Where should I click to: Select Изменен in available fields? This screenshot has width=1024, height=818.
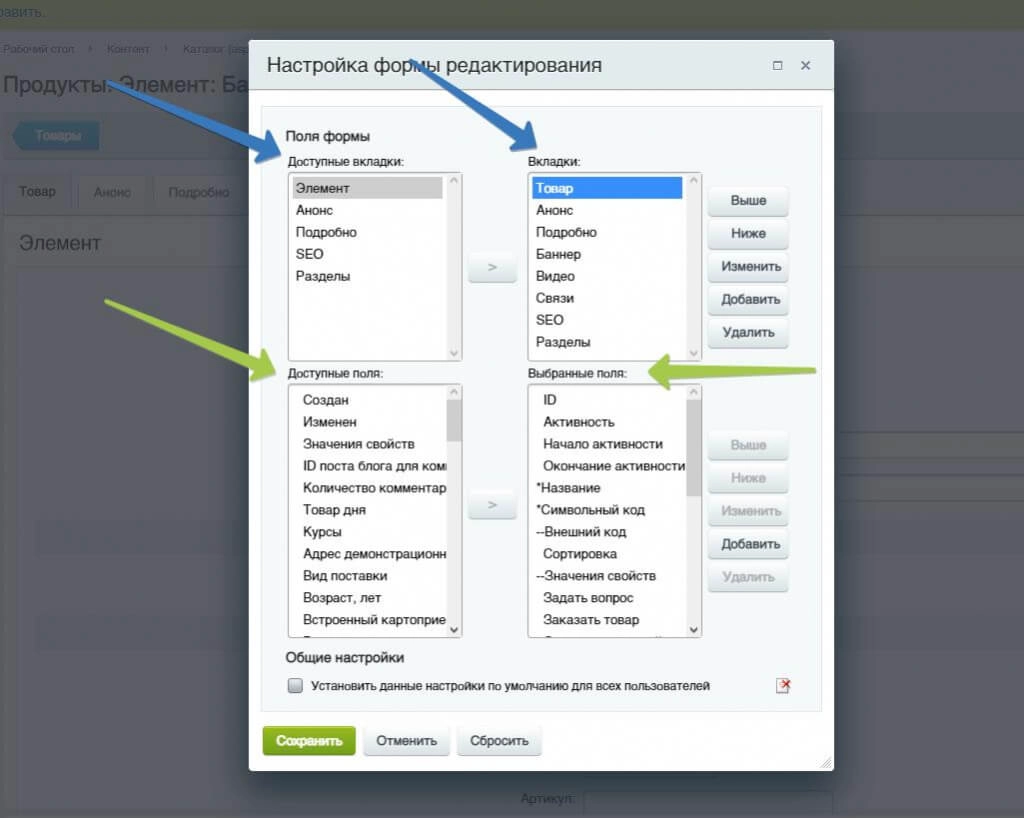coord(369,422)
